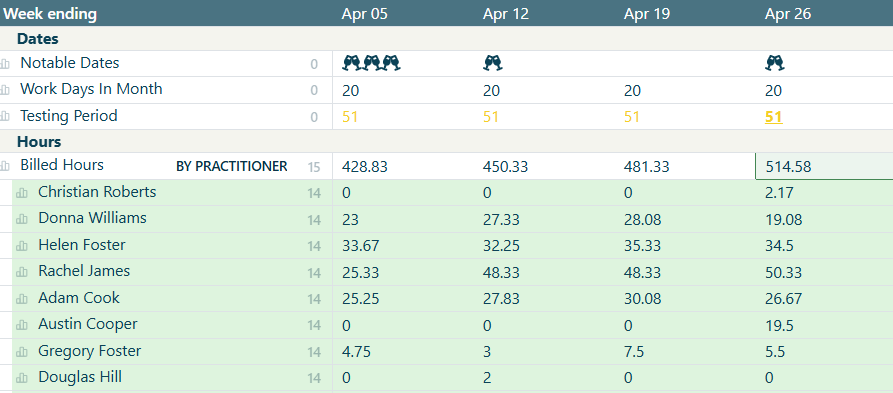Open chart icon for Billed Hours row
Viewport: 893px width, 393px height.
5,166
